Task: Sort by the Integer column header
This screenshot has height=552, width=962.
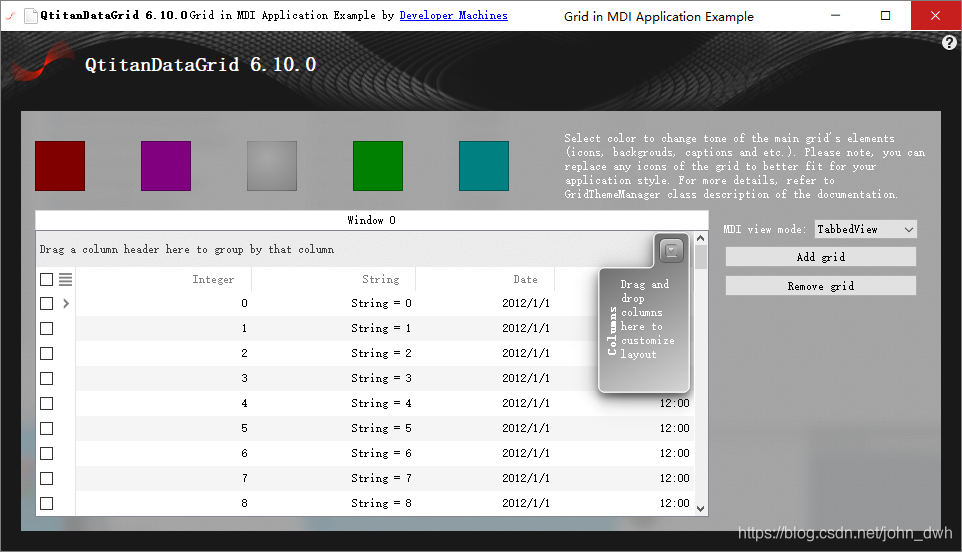Action: click(x=163, y=280)
